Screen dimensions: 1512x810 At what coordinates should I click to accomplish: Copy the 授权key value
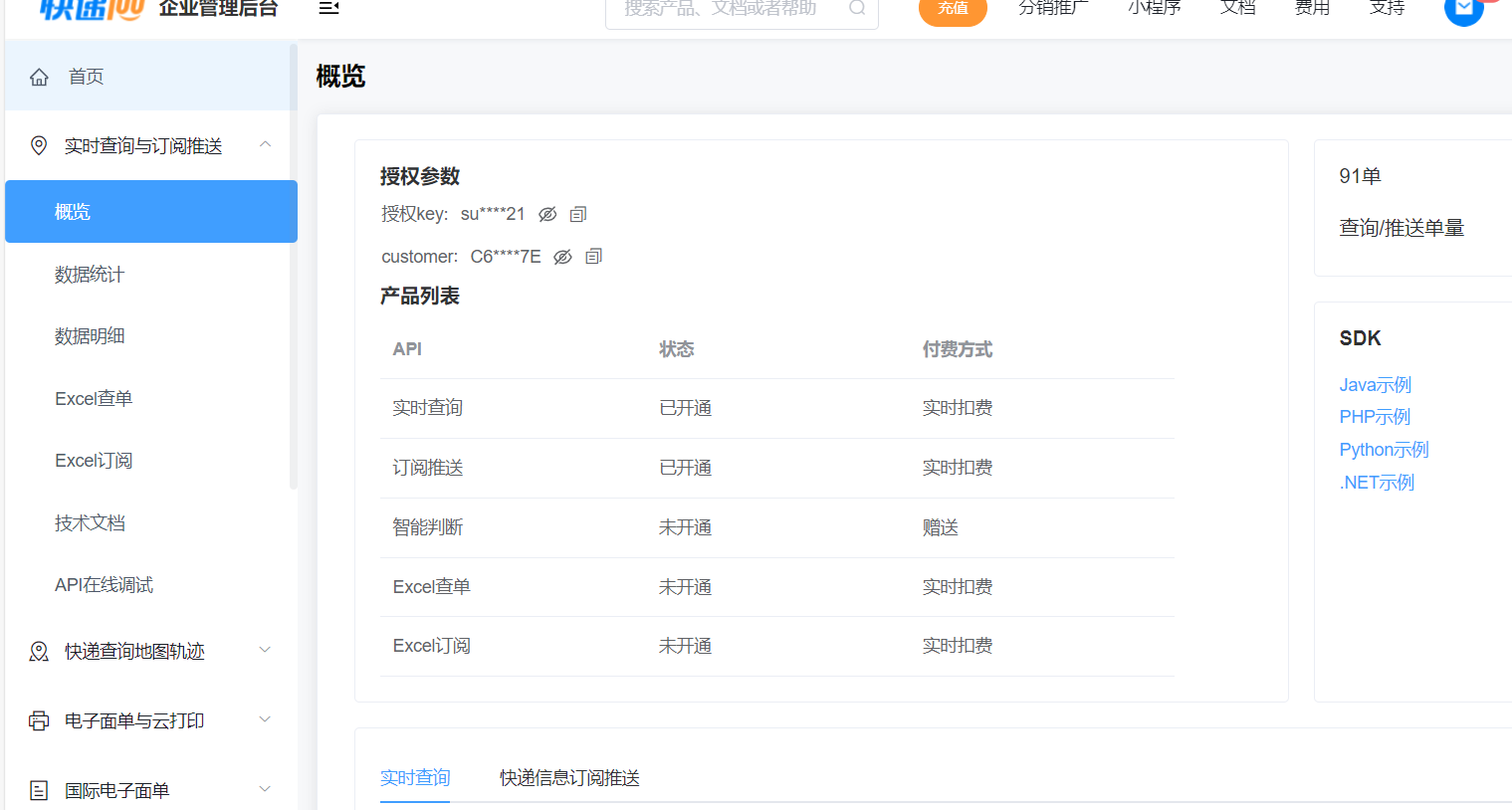[578, 214]
